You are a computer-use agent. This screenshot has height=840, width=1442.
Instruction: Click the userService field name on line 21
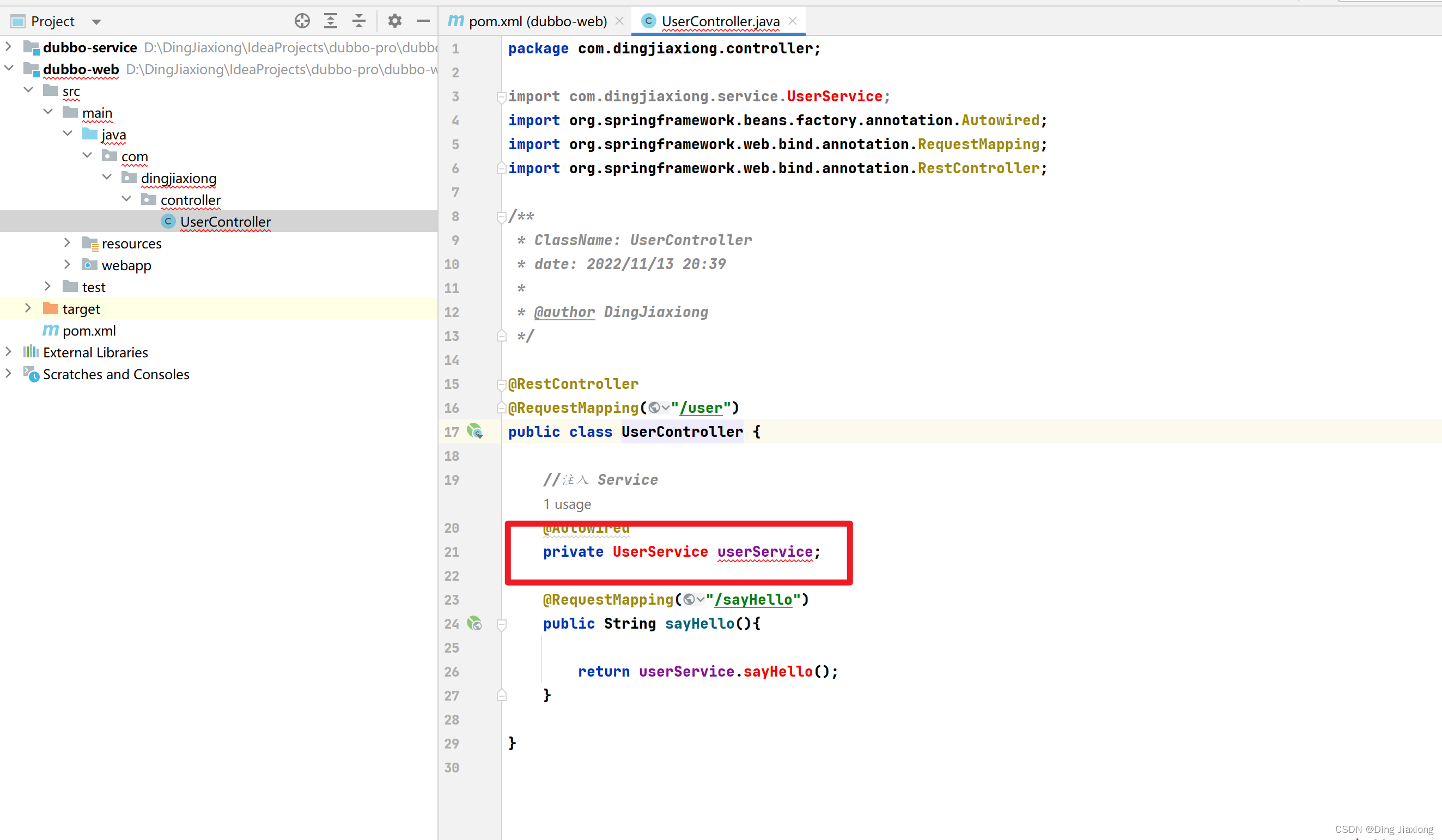(x=765, y=552)
